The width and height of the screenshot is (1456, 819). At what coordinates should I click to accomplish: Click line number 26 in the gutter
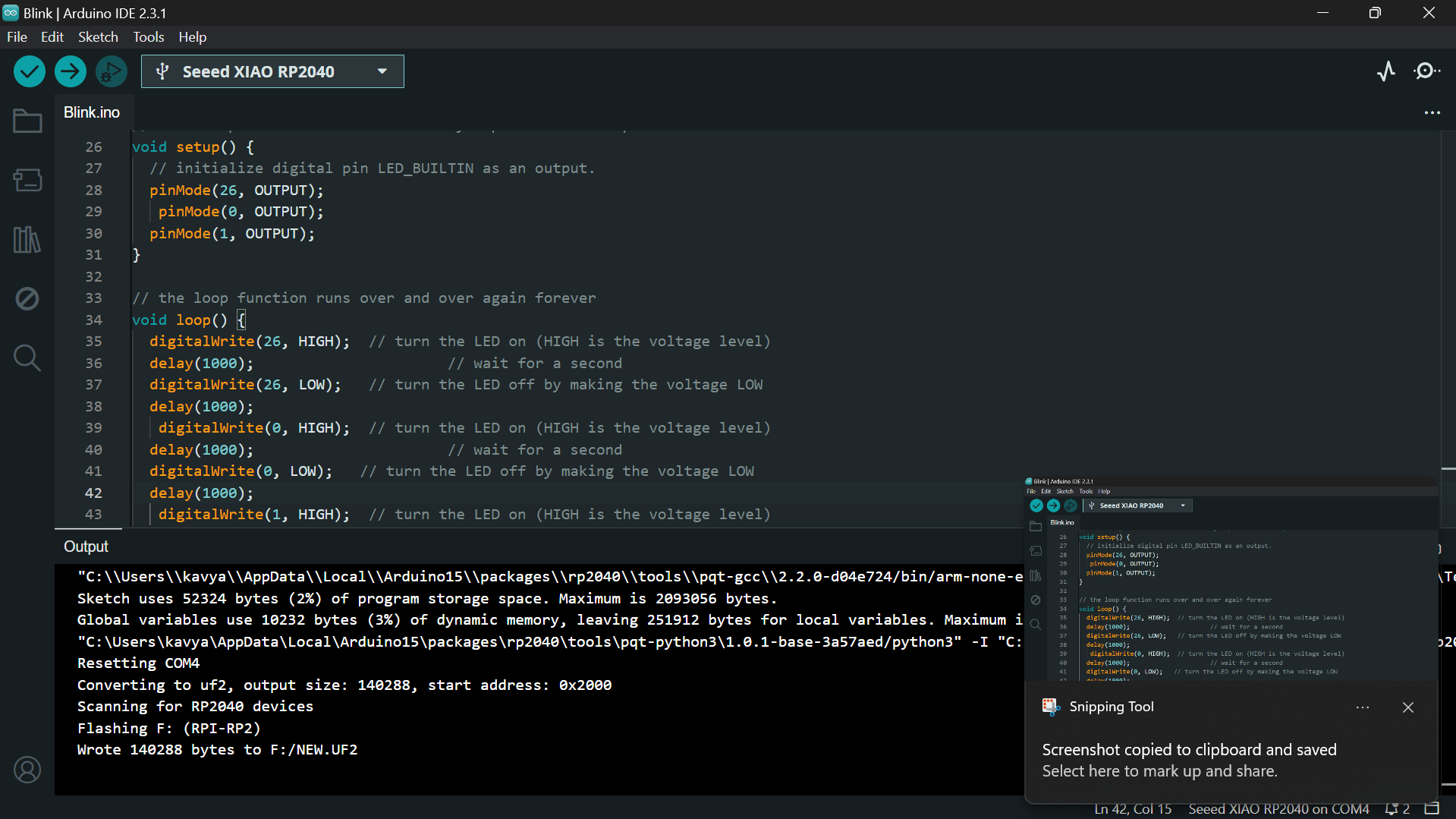[x=93, y=146]
